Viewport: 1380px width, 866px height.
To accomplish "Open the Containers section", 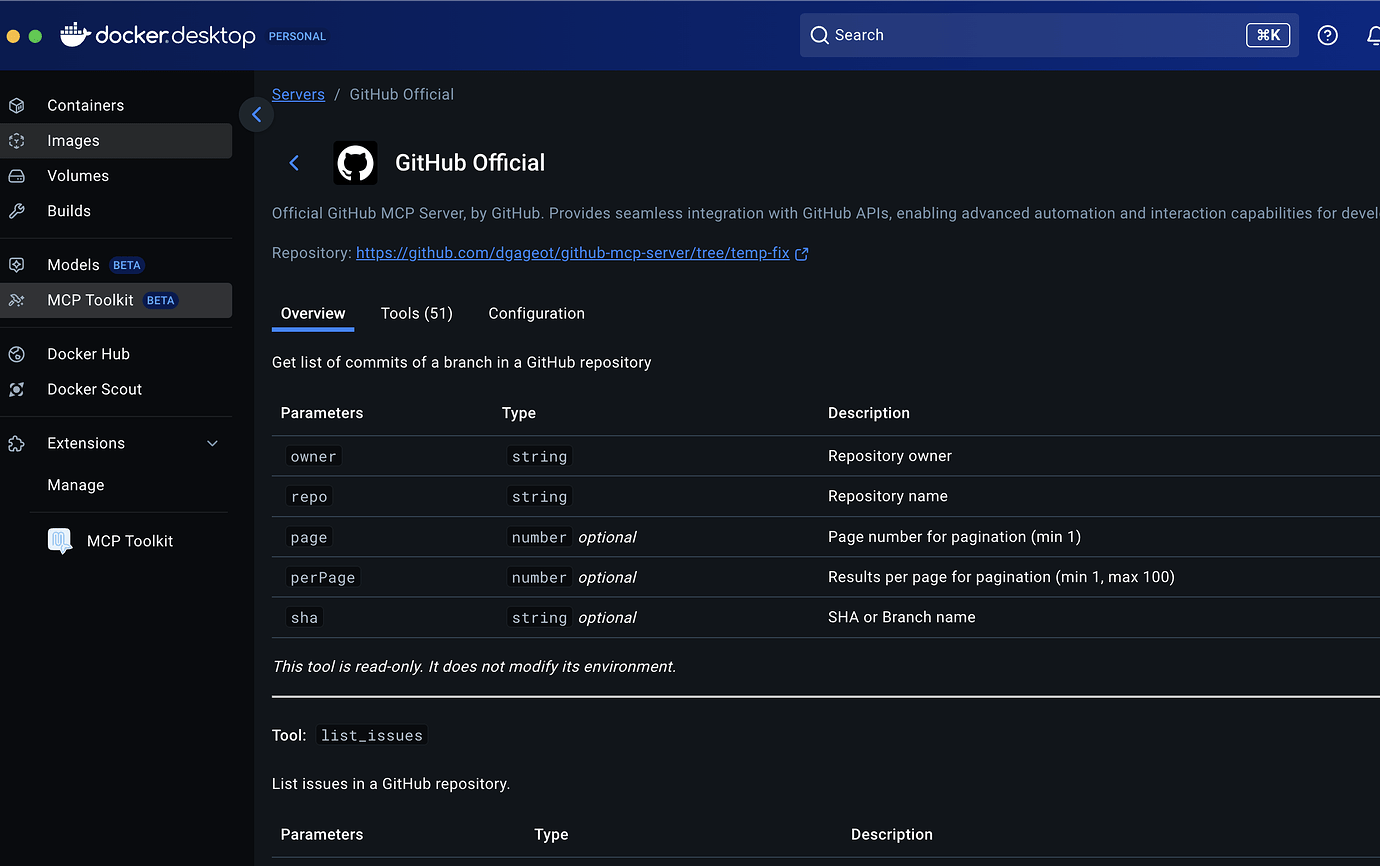I will [85, 105].
